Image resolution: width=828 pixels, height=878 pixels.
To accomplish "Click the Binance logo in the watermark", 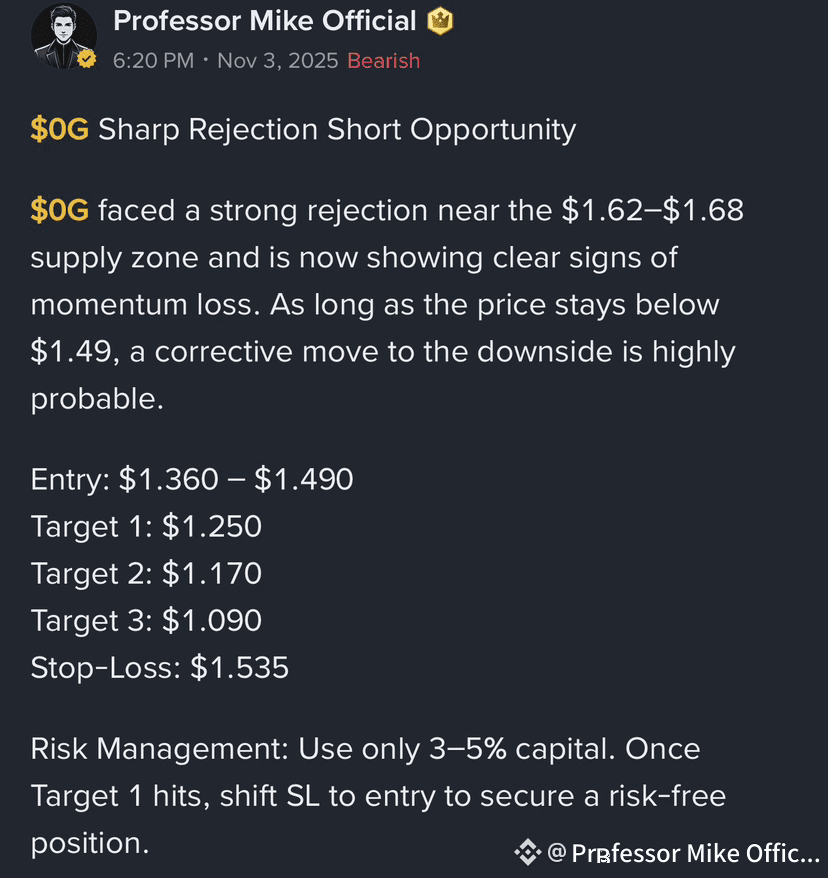I will (x=527, y=852).
